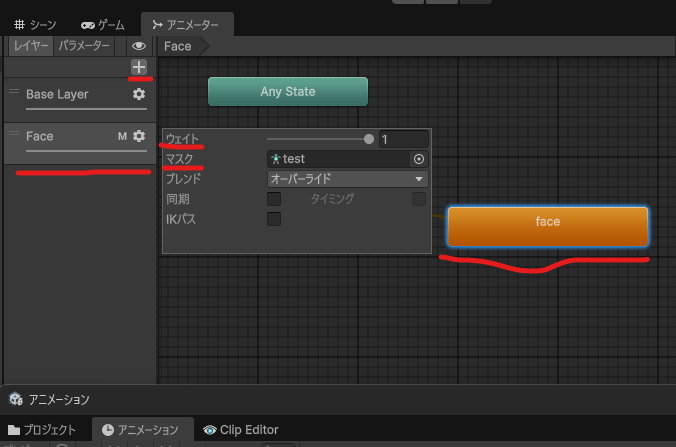Click the マスク label

(180, 159)
